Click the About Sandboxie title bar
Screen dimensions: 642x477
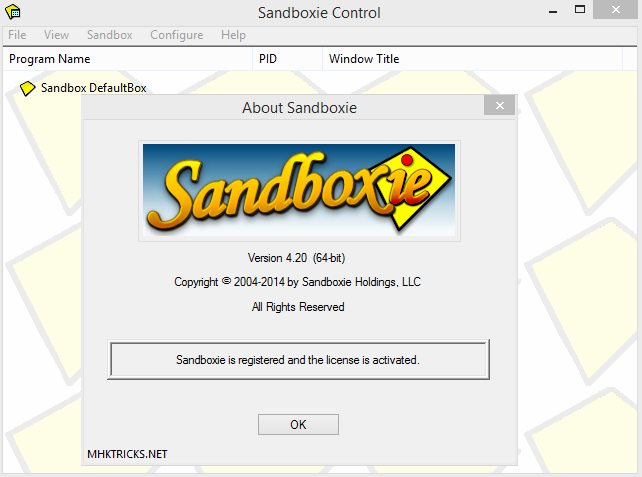280,108
